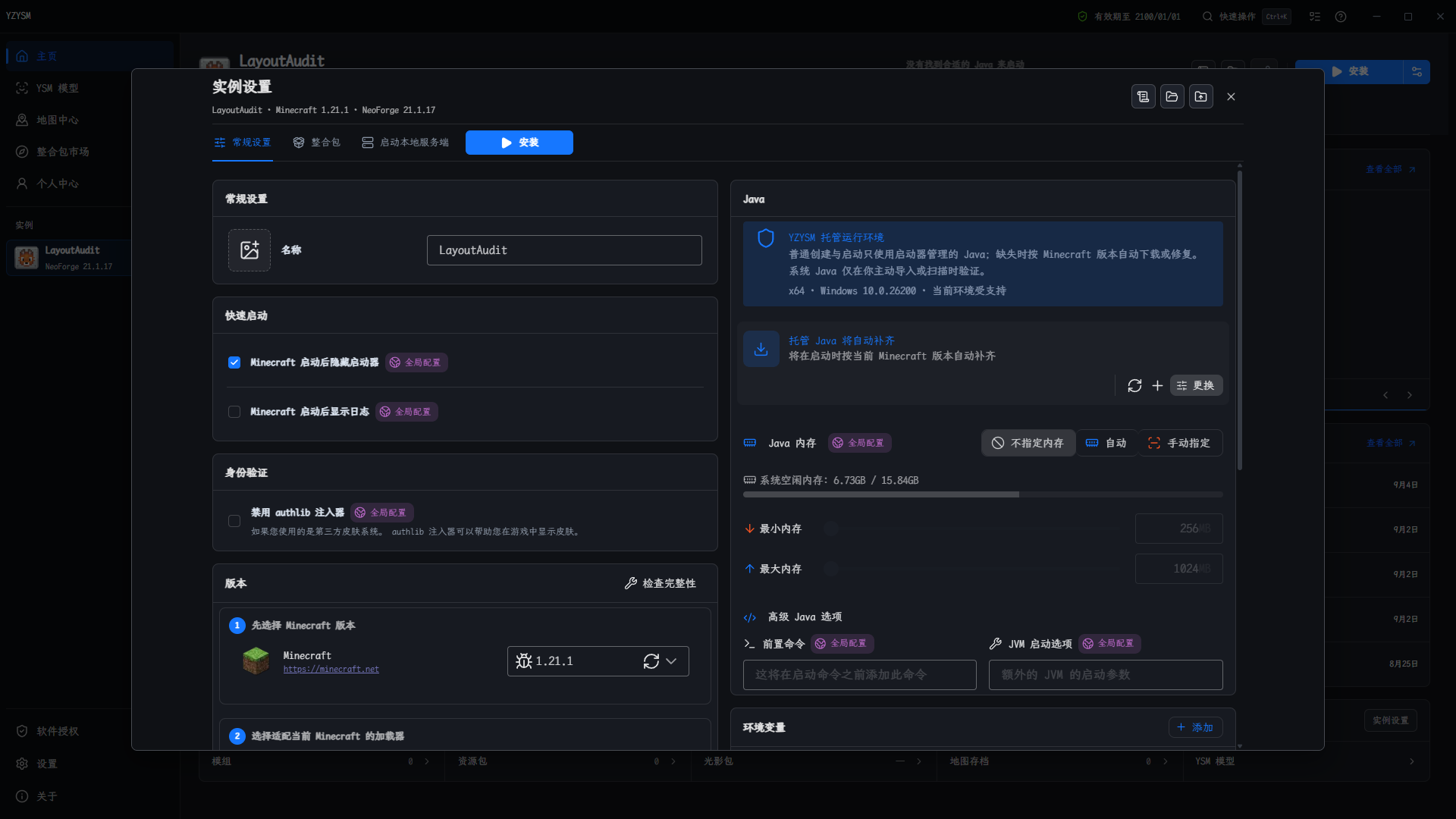Click the dialog vertical scrollbar
Image resolution: width=1456 pixels, height=819 pixels.
pos(1240,318)
